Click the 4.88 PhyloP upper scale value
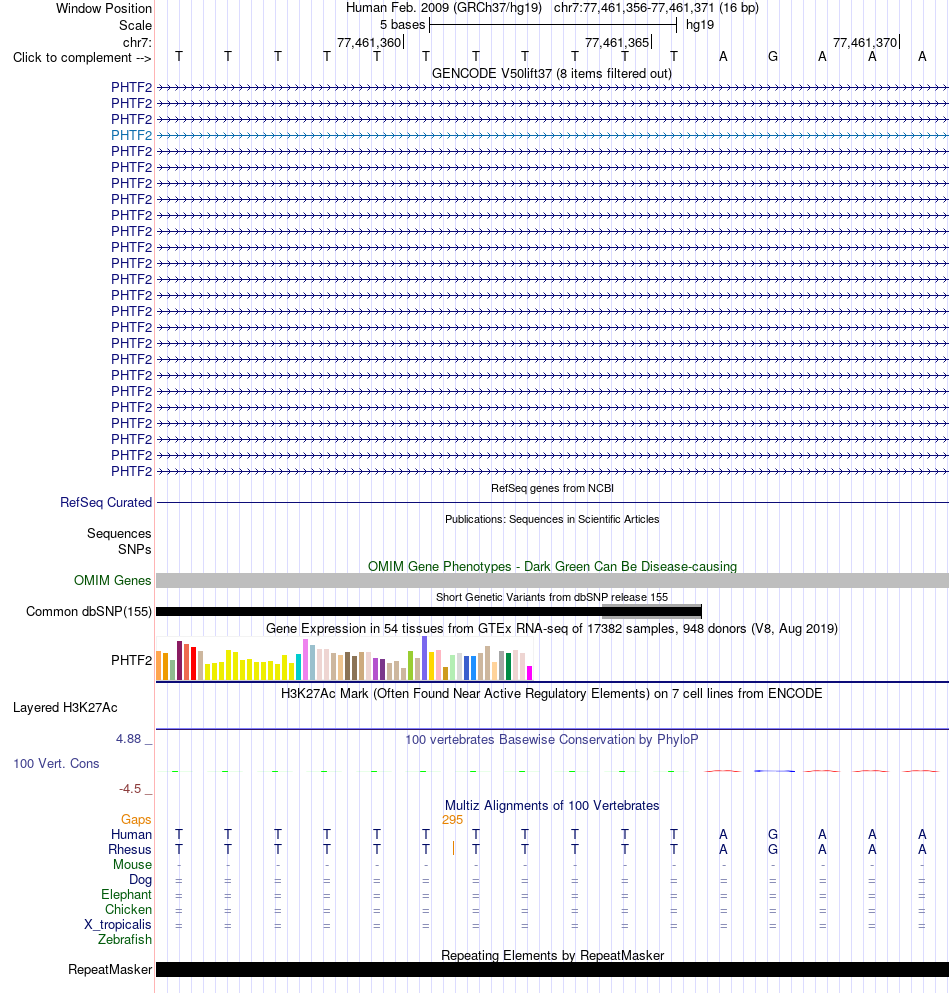This screenshot has width=950, height=993. (x=129, y=738)
